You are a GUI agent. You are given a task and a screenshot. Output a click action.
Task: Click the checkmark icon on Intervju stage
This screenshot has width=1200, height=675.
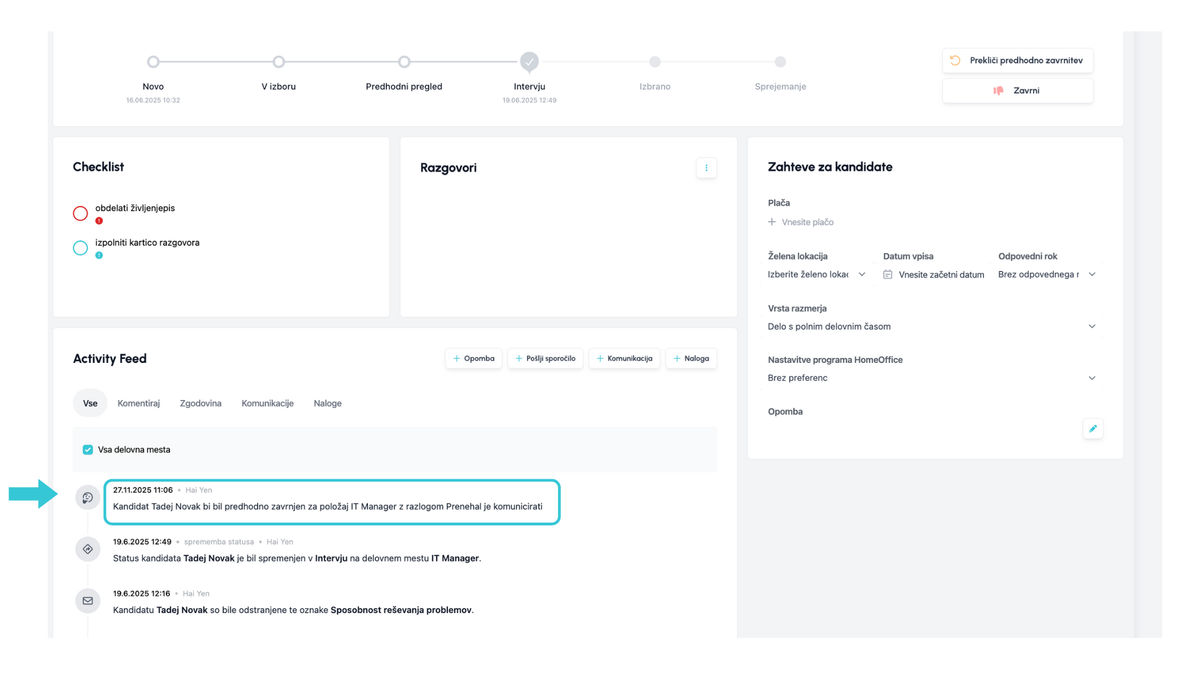click(529, 62)
